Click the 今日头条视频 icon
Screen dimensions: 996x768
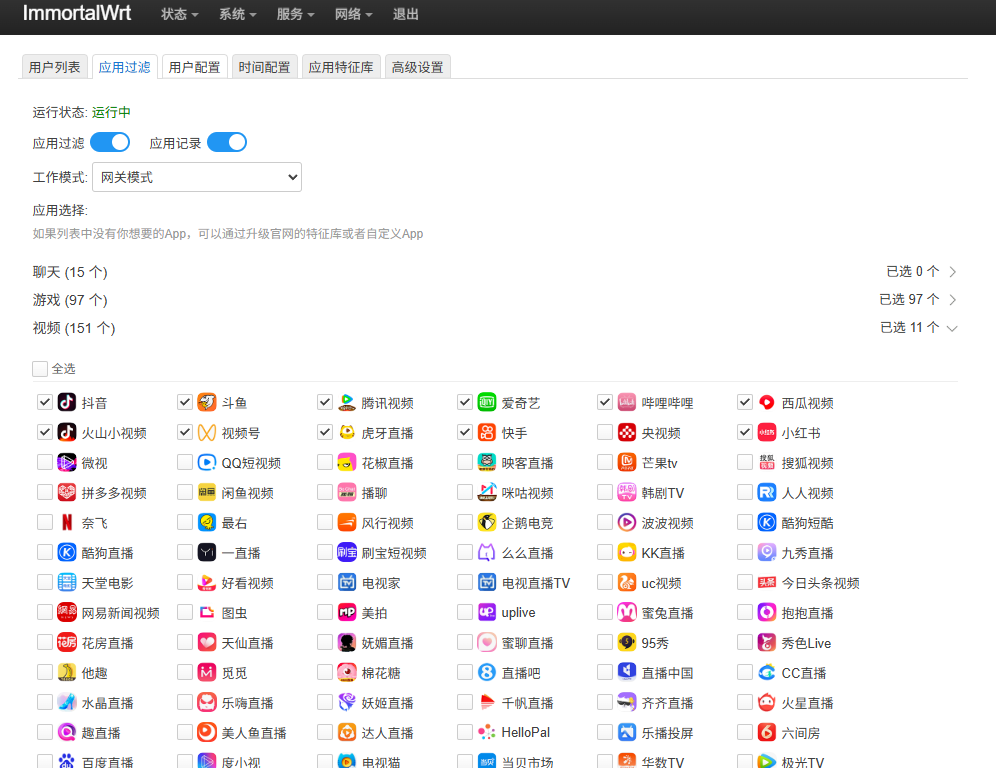point(767,583)
